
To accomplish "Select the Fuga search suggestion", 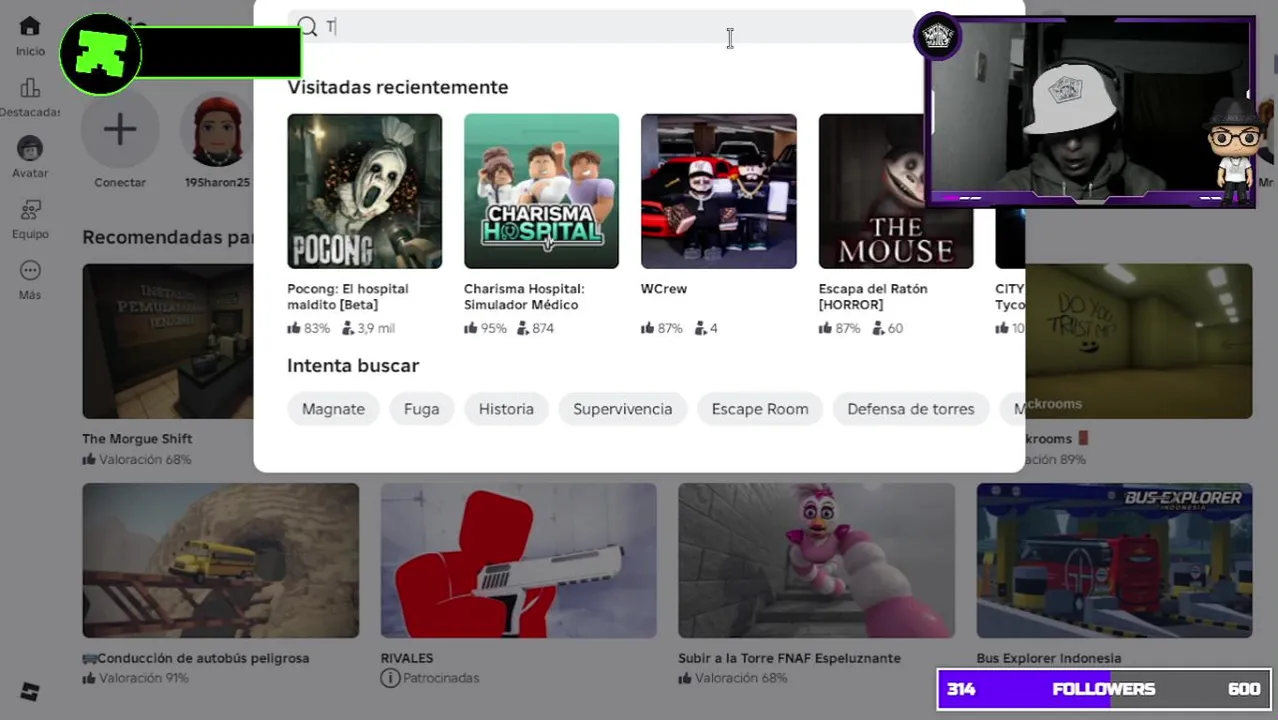I will click(x=421, y=409).
